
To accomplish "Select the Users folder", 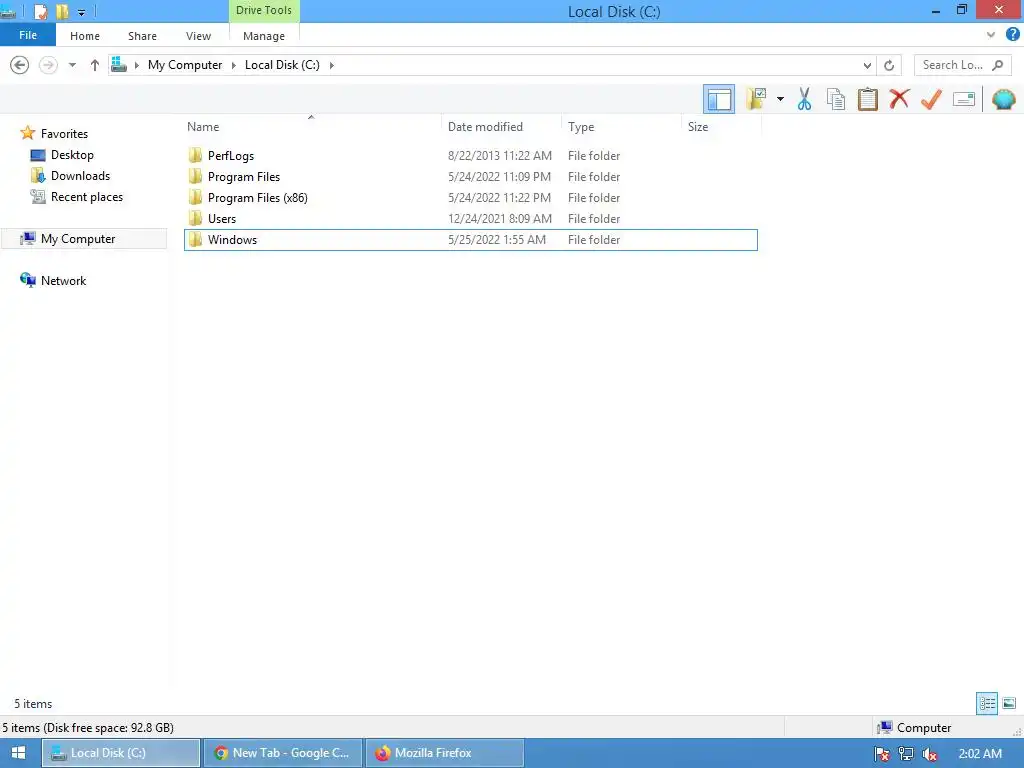I will [471, 218].
